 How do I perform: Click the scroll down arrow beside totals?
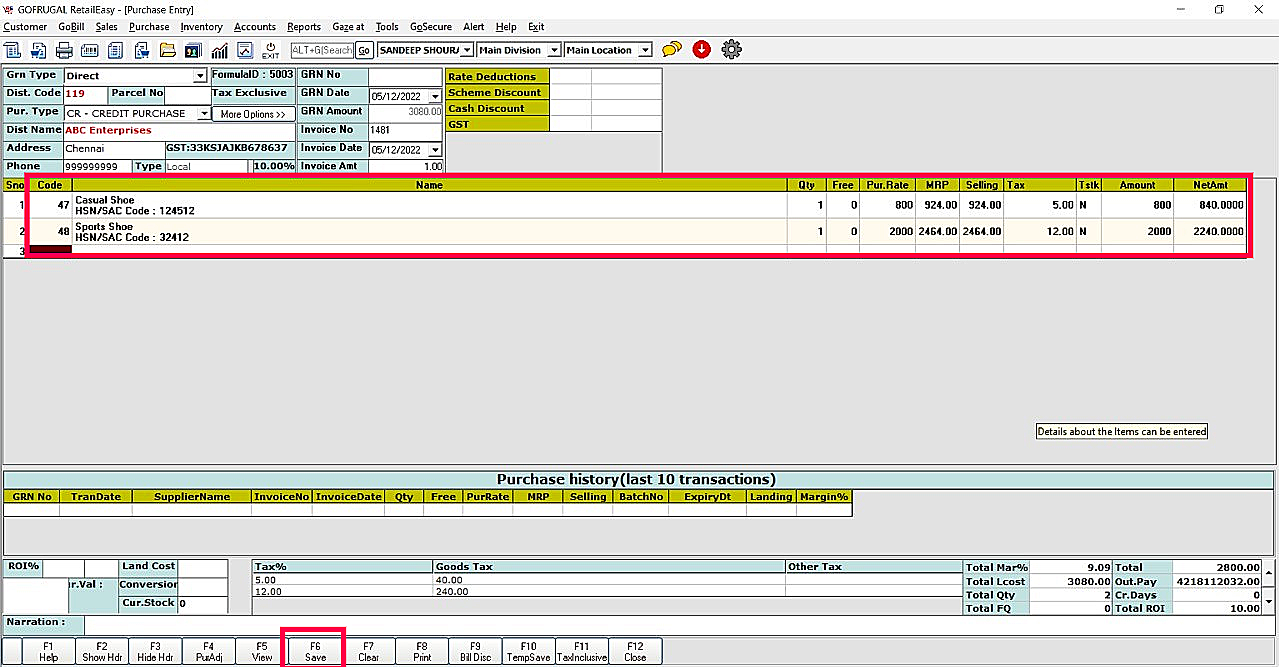[1270, 602]
